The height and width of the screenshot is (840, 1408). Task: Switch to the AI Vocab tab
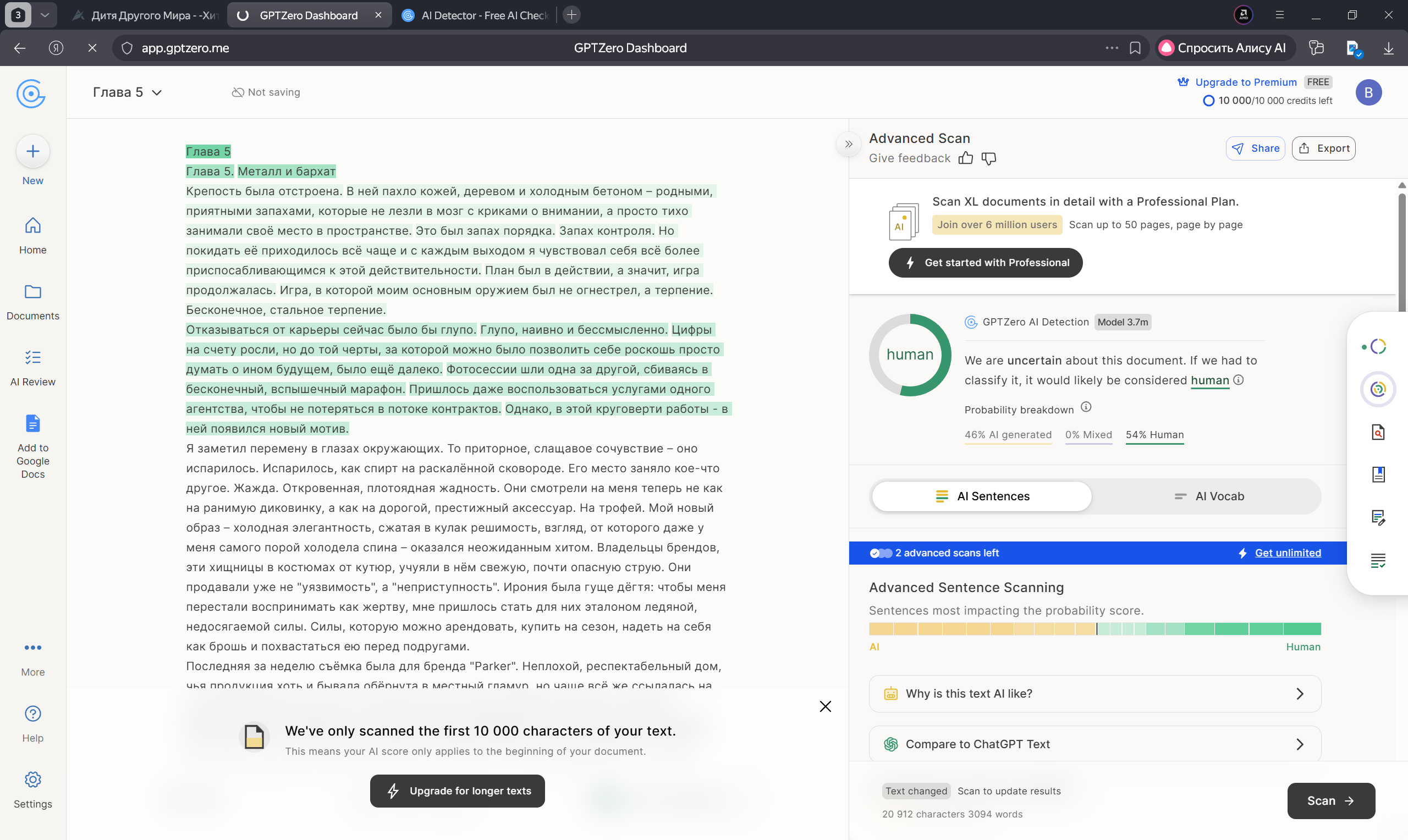(x=1208, y=496)
